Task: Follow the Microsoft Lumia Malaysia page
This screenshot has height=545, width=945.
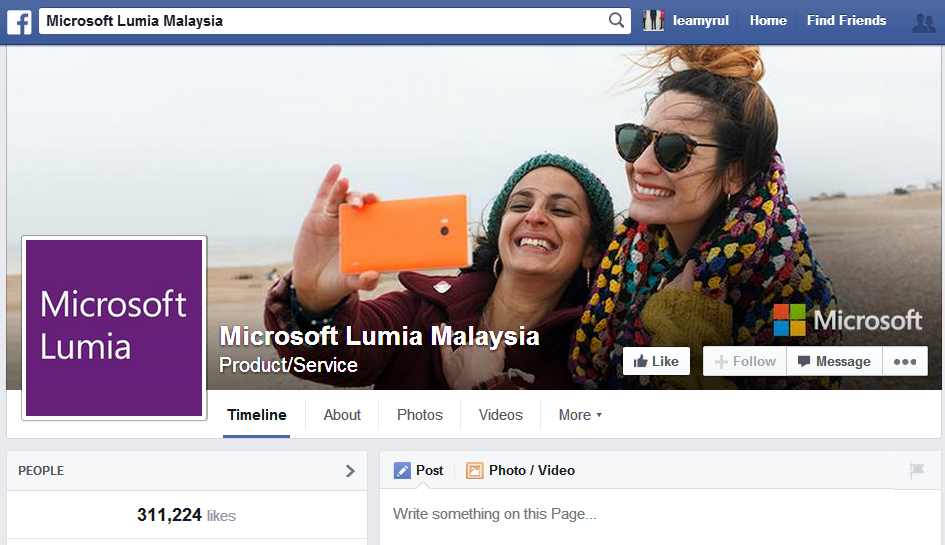Action: 744,362
